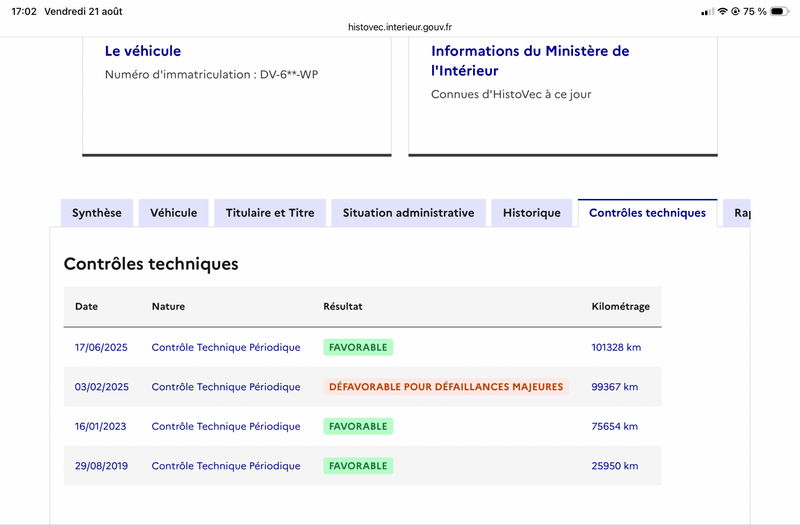Tap the battery icon in status bar

tap(779, 11)
